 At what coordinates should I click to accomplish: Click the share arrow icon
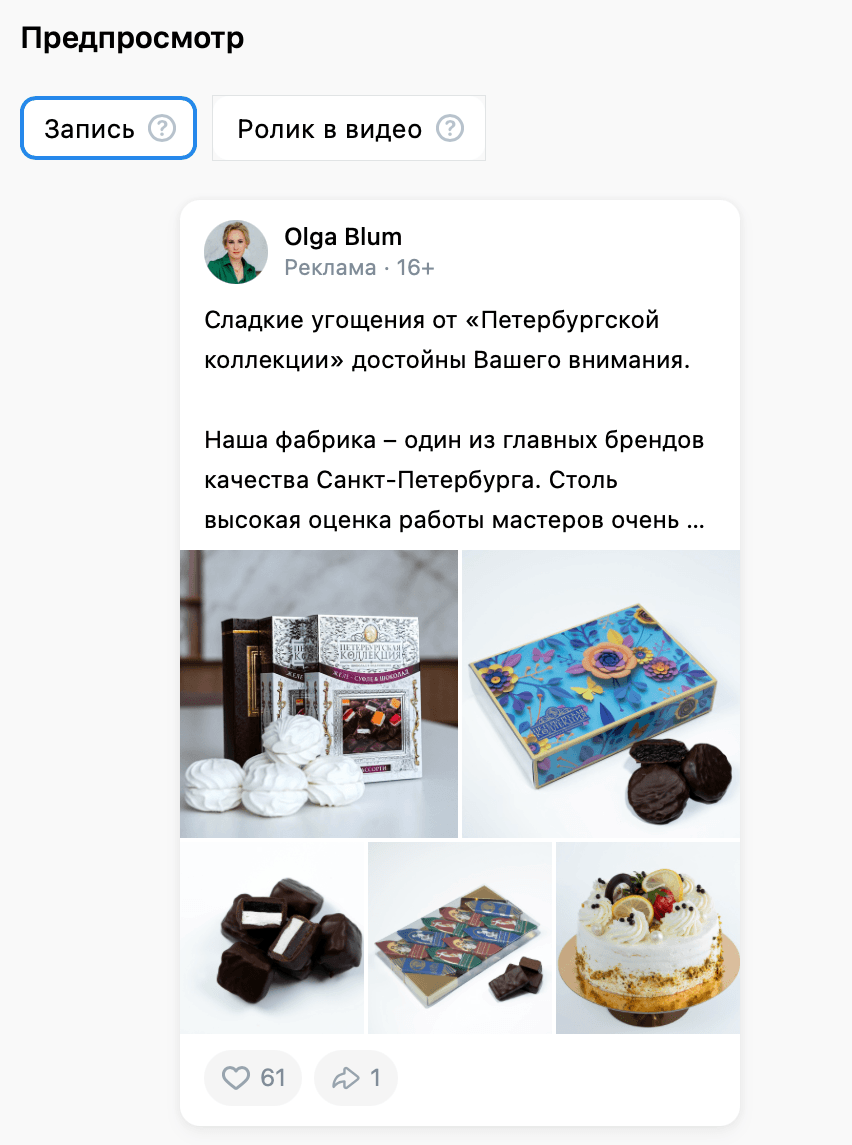(x=346, y=1078)
